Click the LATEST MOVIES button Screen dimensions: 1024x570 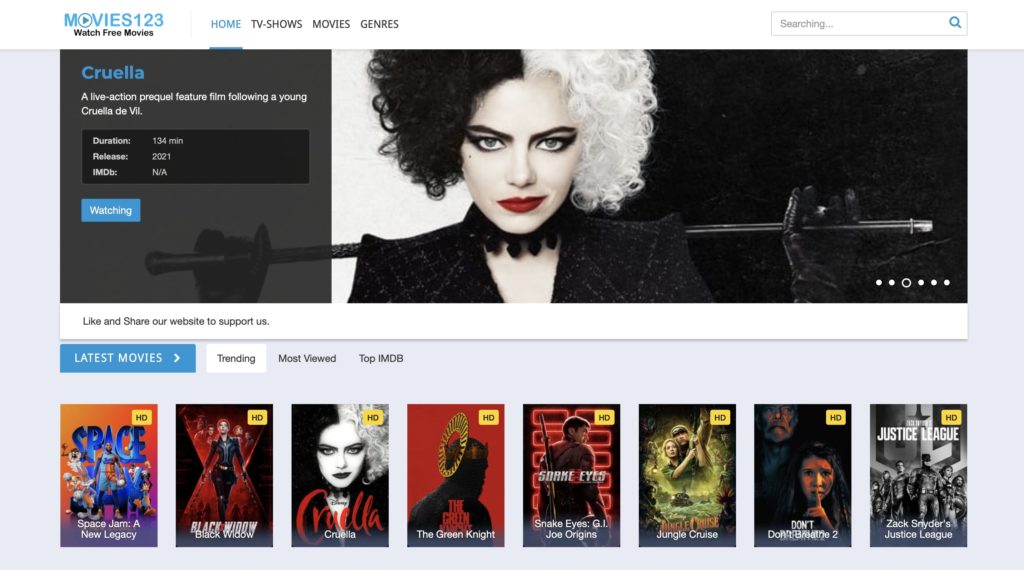pyautogui.click(x=127, y=358)
